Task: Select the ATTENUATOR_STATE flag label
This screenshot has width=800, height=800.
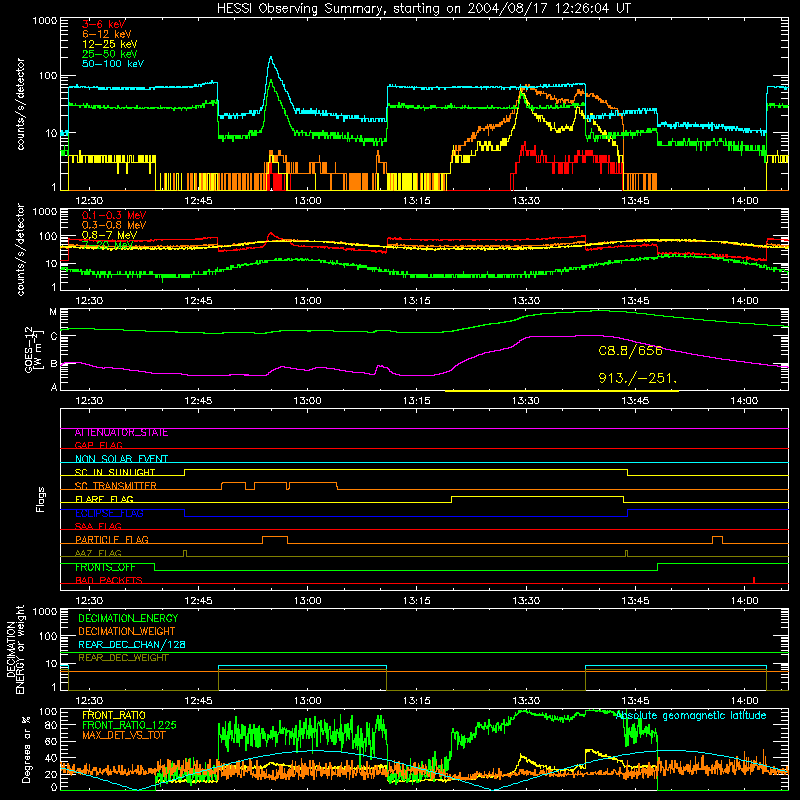Action: (121, 433)
